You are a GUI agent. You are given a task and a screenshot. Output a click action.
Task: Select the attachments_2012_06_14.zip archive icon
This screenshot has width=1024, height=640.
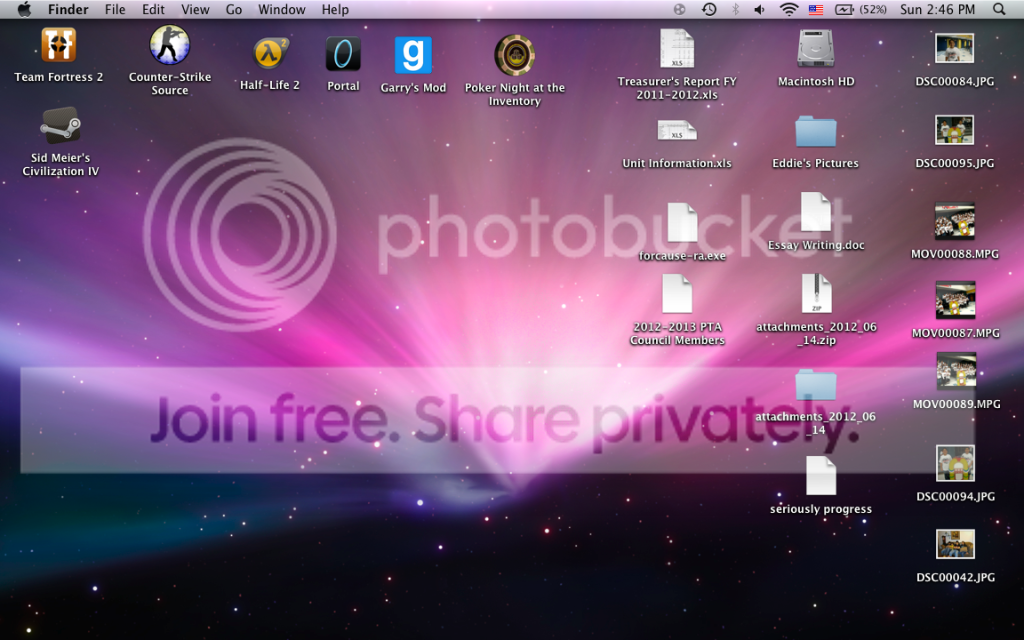816,293
